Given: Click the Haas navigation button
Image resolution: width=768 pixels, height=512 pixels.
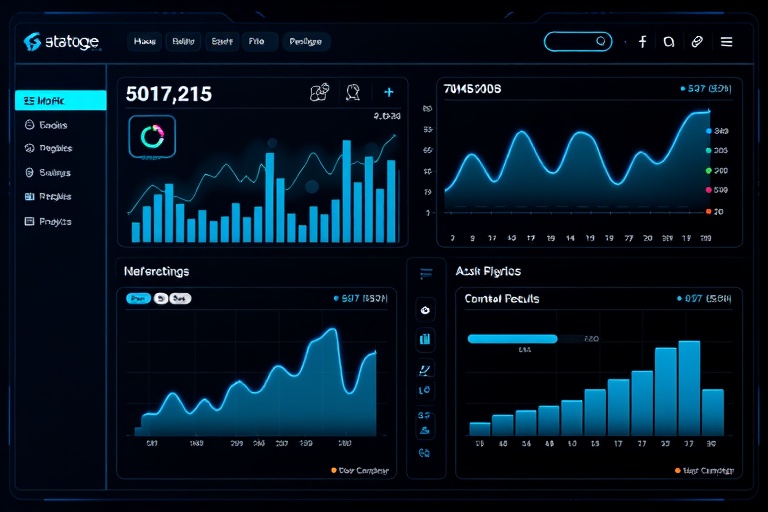Looking at the screenshot, I should (x=144, y=42).
